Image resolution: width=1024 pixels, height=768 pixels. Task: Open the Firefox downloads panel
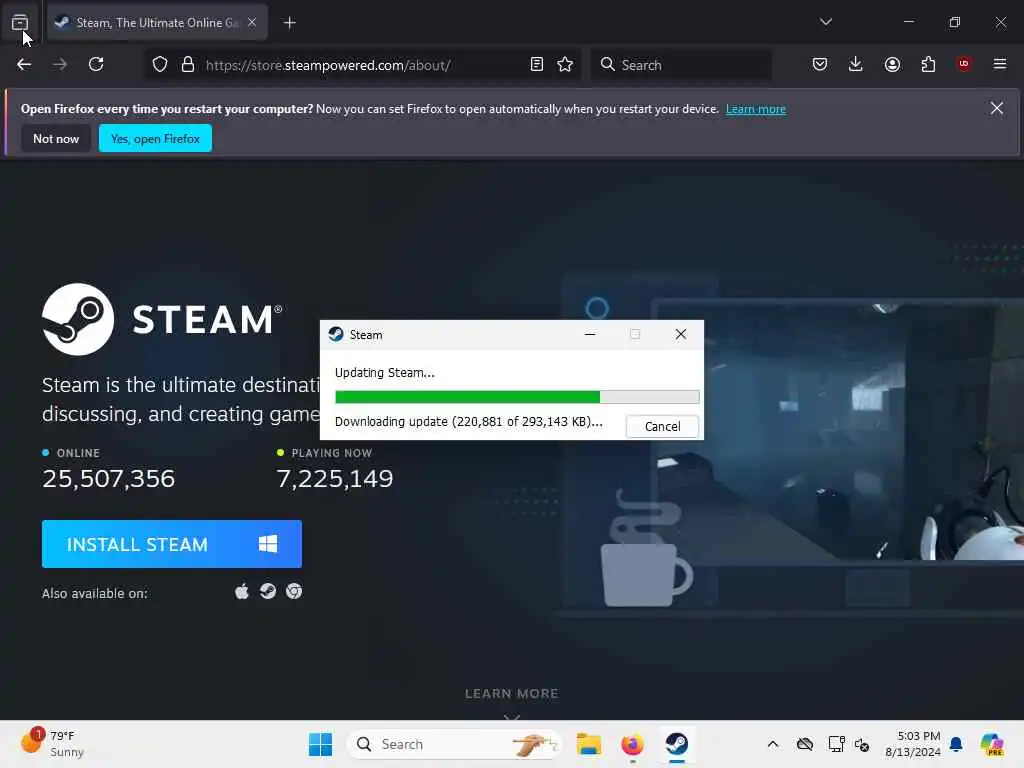point(856,64)
